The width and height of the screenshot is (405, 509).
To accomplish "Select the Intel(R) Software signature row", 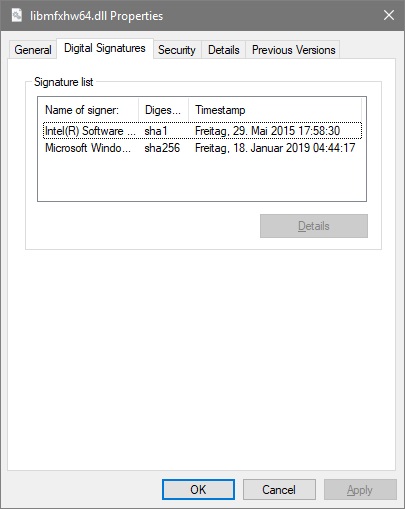I will pyautogui.click(x=202, y=131).
